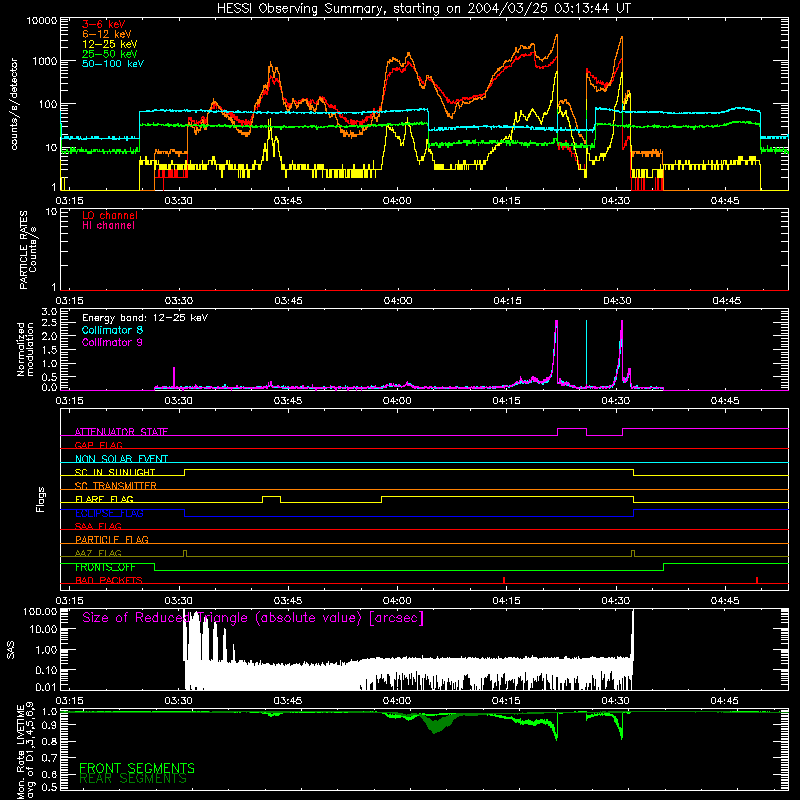Click 'Size of Reduced Triangle' caption
Screen dimensions: 800x800
pos(253,618)
